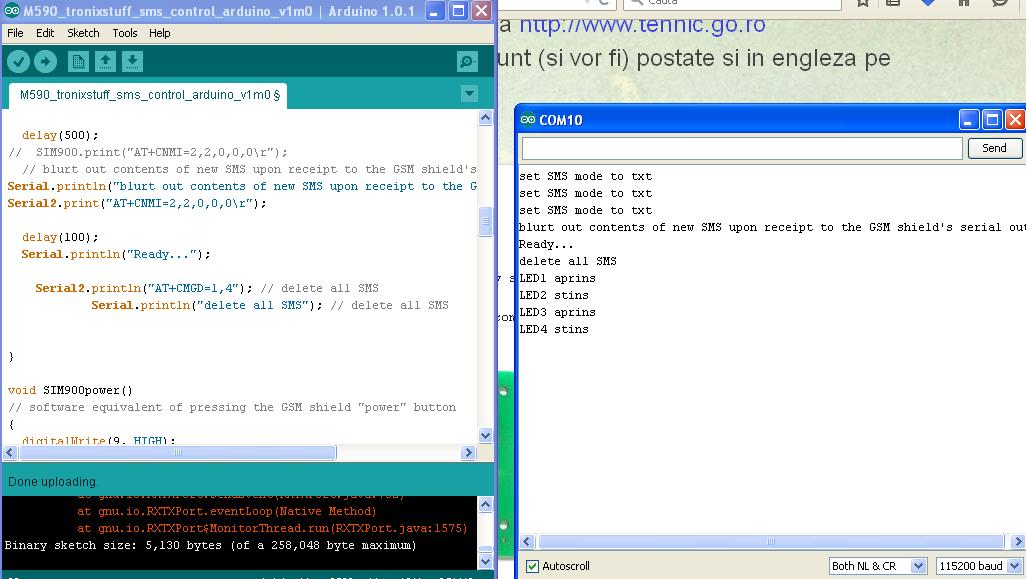Save the sketch using the Save icon

(131, 61)
